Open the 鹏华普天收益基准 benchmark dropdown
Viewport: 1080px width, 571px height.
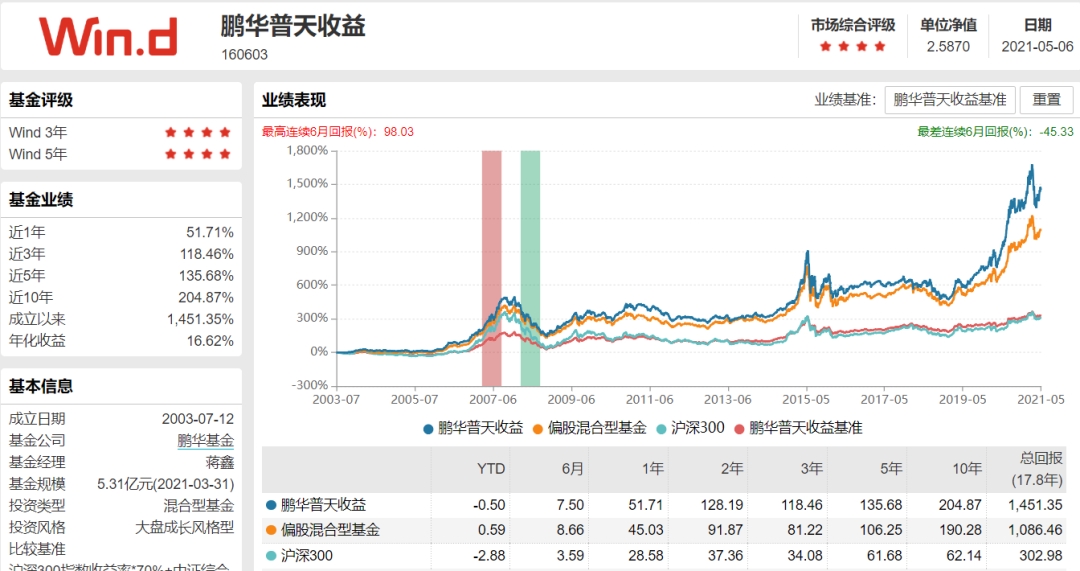[950, 100]
